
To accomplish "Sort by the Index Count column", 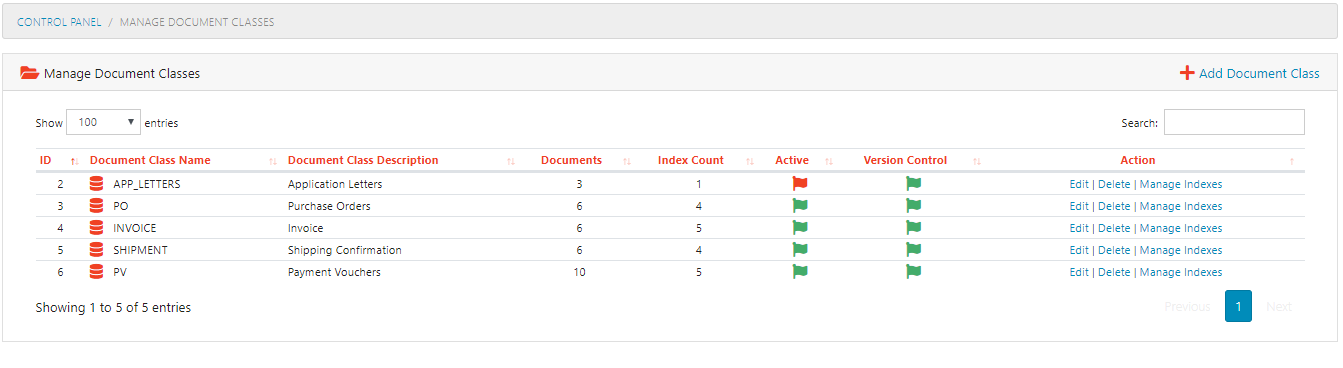I will (699, 160).
